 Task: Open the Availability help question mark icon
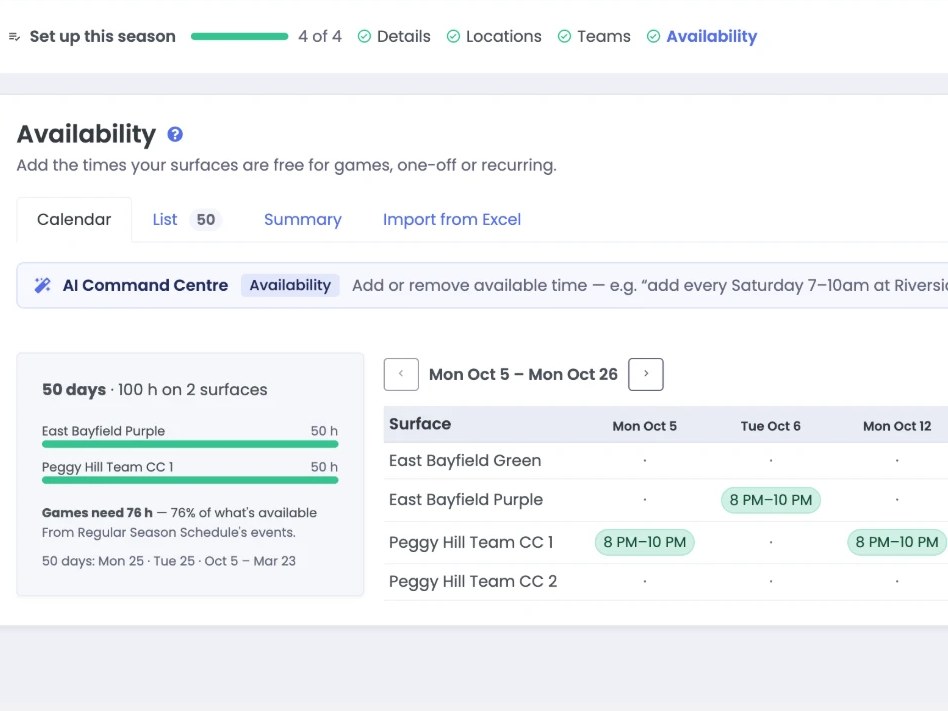[175, 134]
